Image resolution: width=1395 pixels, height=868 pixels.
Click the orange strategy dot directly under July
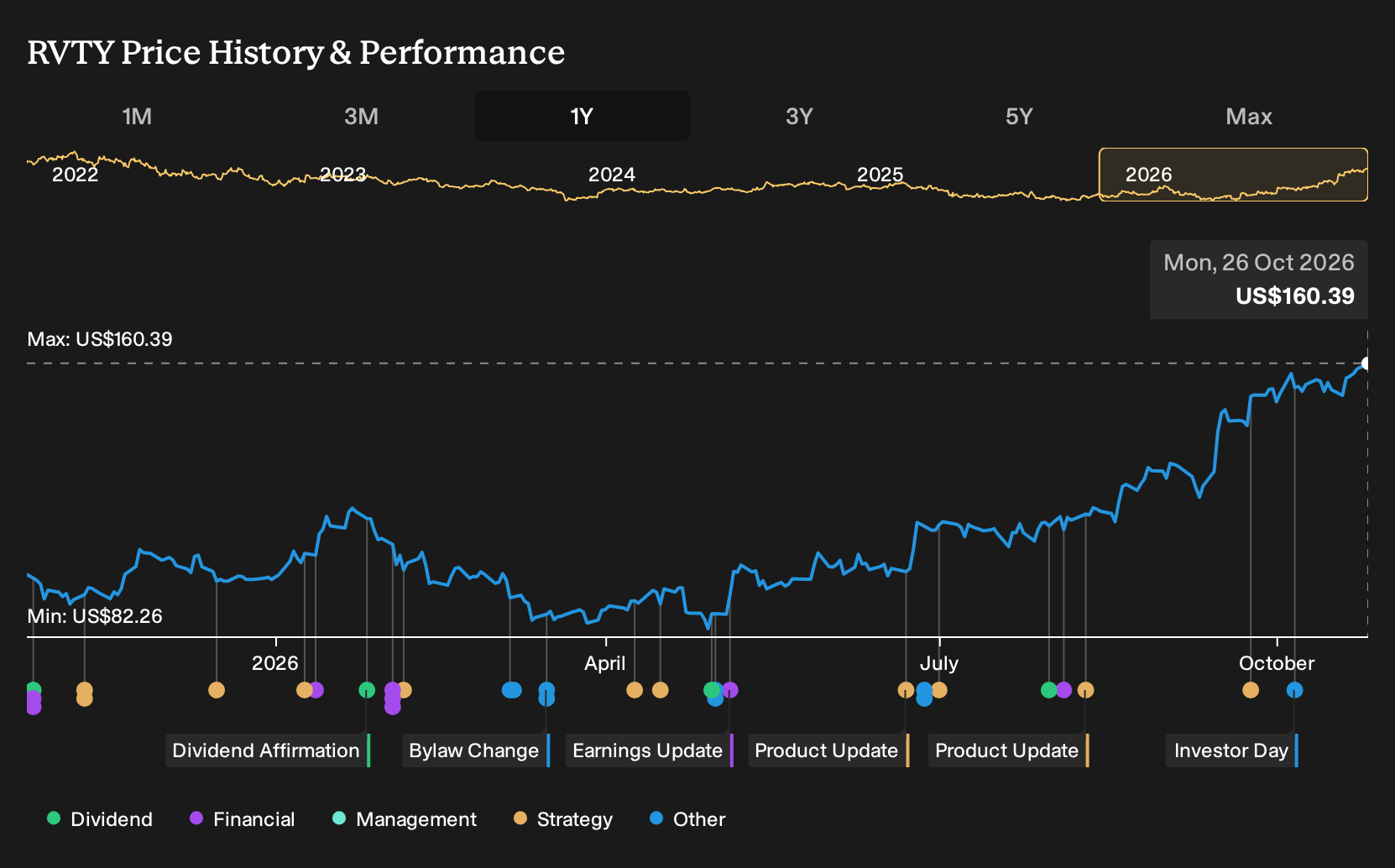pos(939,690)
